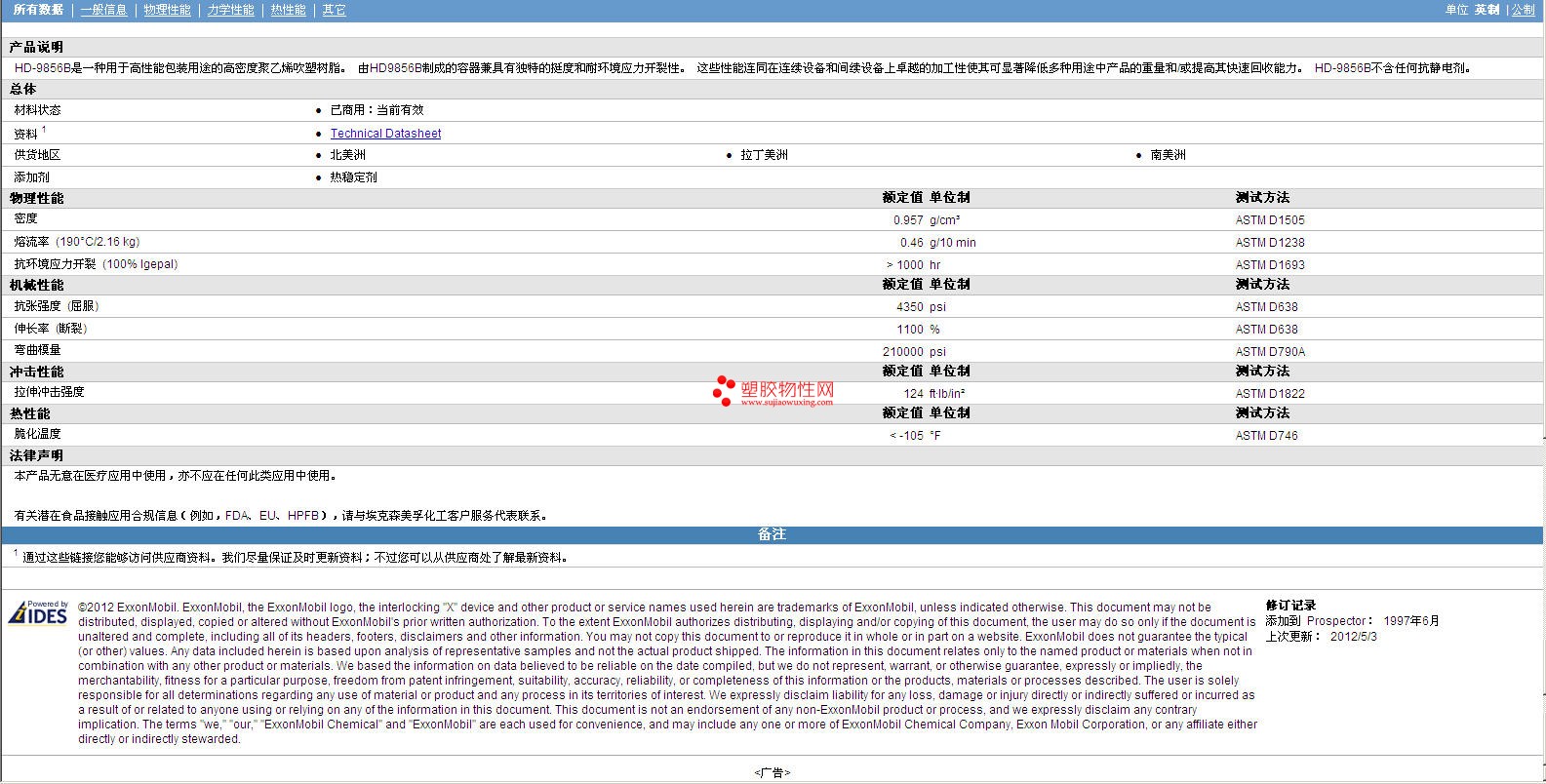Click the 塑胶物性网 red dots logo

724,390
